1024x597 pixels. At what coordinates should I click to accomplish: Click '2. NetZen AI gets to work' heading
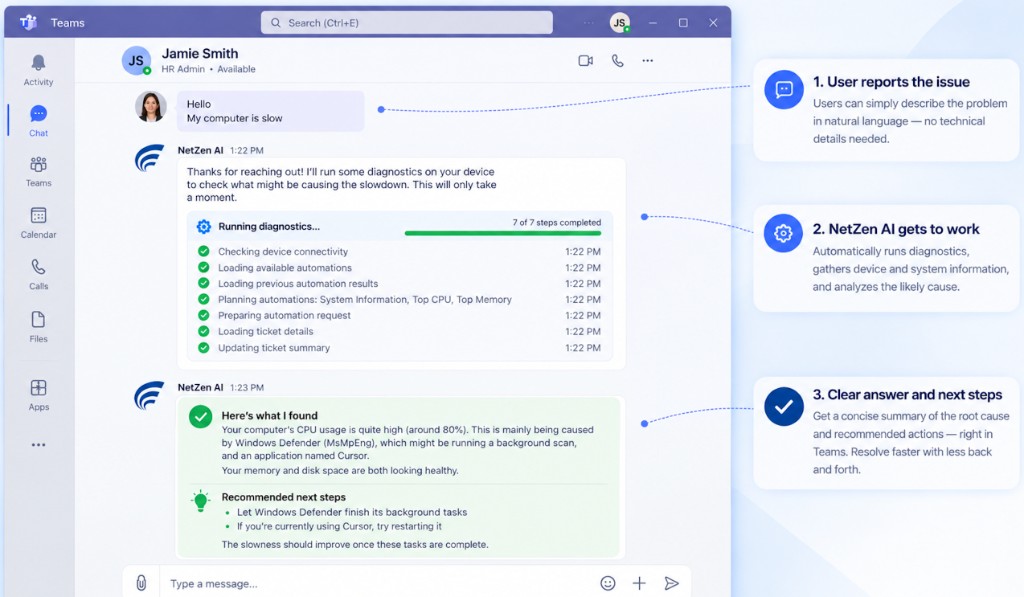point(896,229)
